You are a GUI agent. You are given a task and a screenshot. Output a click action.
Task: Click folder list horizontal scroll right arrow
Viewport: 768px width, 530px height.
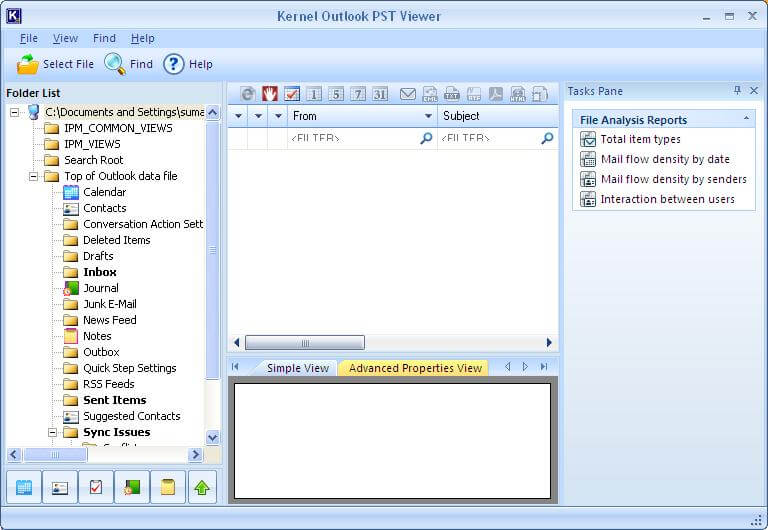(x=195, y=455)
